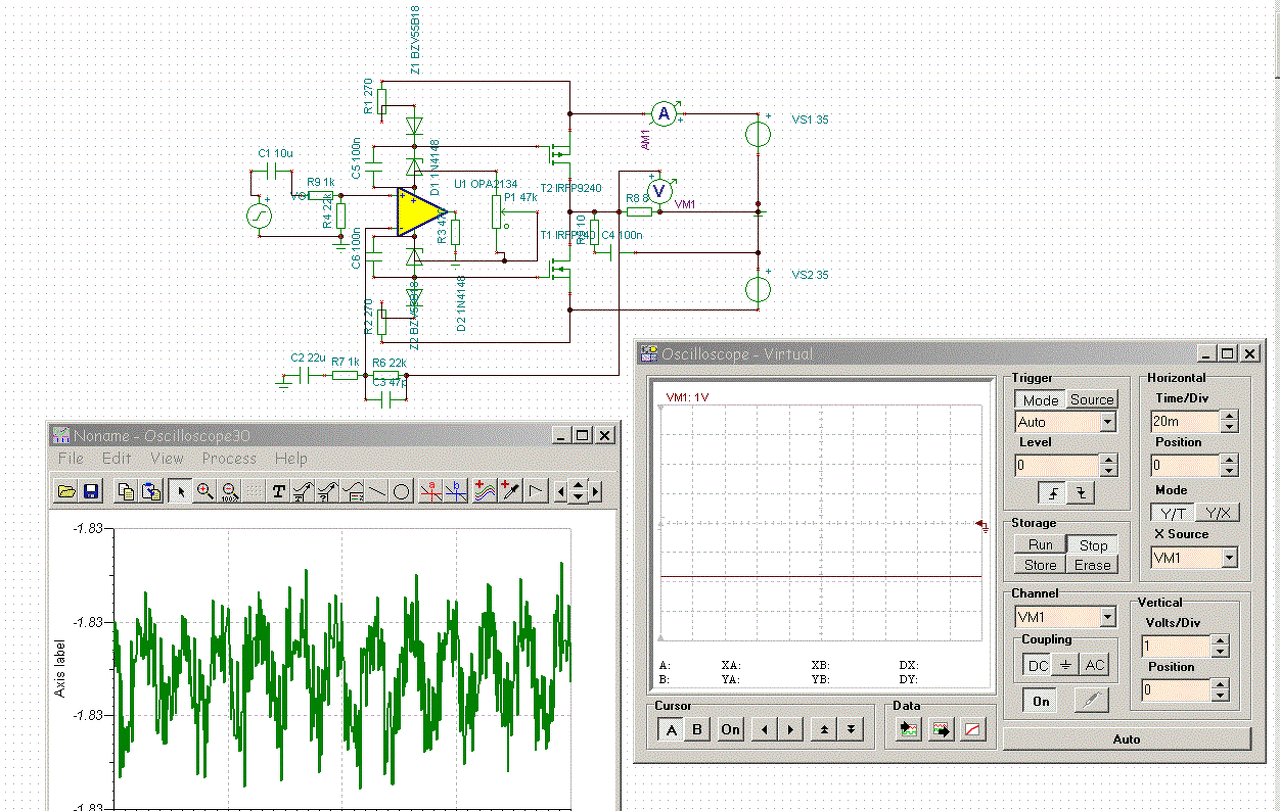This screenshot has height=811, width=1280.
Task: Decrease Vertical Position with down spinner arrow
Action: [x=1220, y=695]
